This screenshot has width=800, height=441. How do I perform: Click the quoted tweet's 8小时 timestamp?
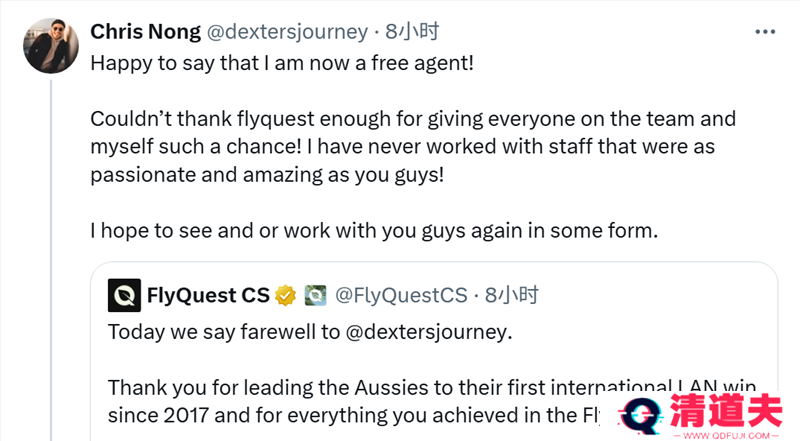511,296
